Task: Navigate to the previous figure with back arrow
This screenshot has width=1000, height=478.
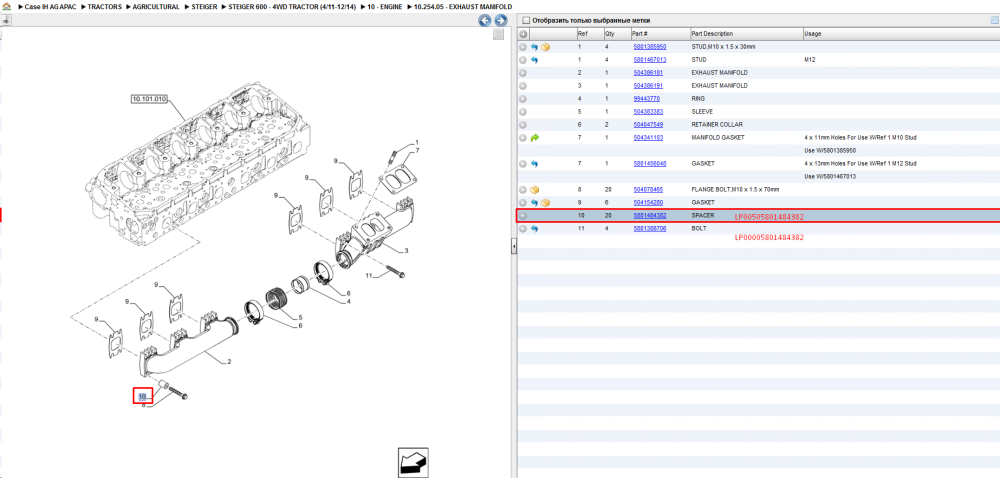Action: 485,20
